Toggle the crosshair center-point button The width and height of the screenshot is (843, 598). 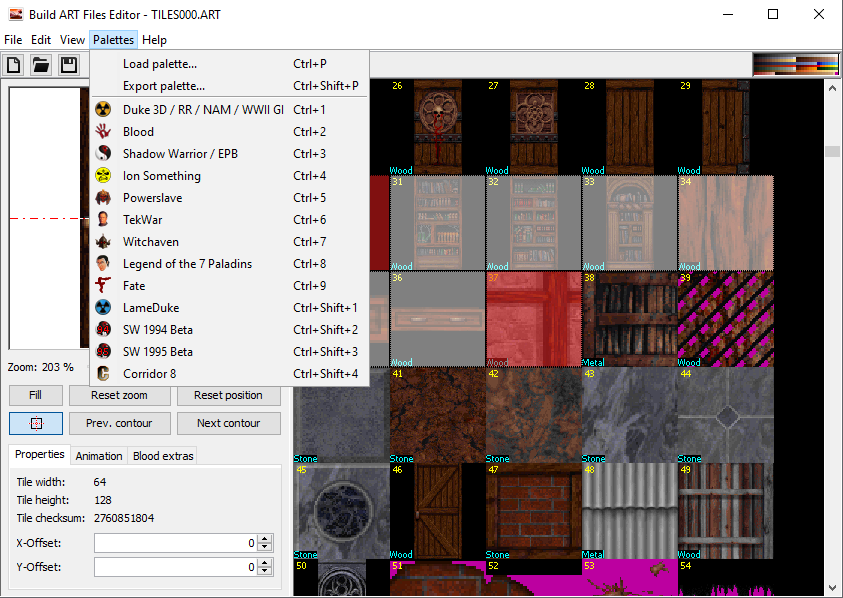[36, 423]
